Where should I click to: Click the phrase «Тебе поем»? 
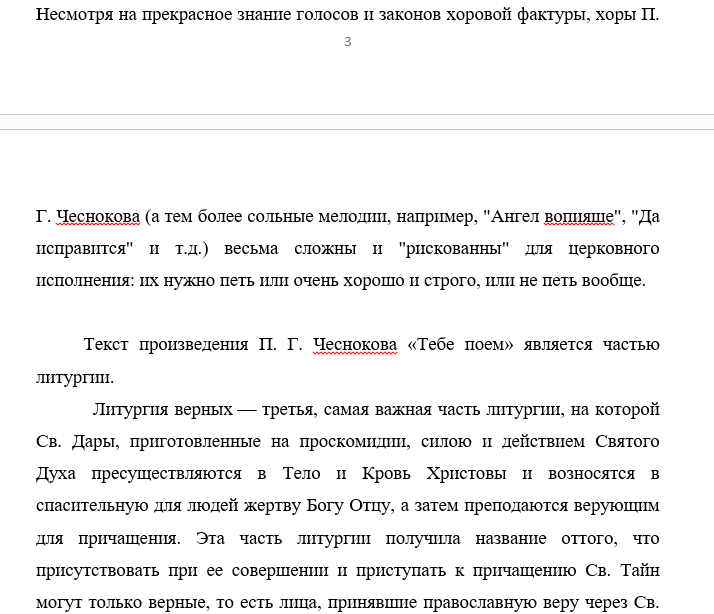pos(460,344)
